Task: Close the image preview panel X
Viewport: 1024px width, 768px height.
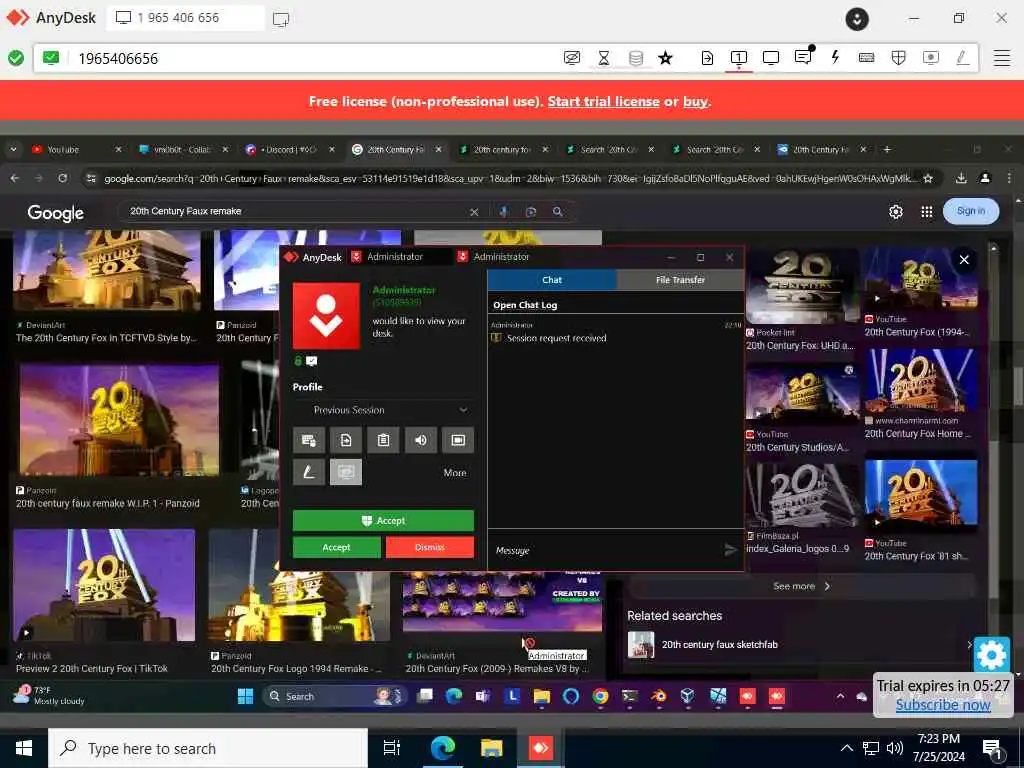Action: tap(964, 260)
